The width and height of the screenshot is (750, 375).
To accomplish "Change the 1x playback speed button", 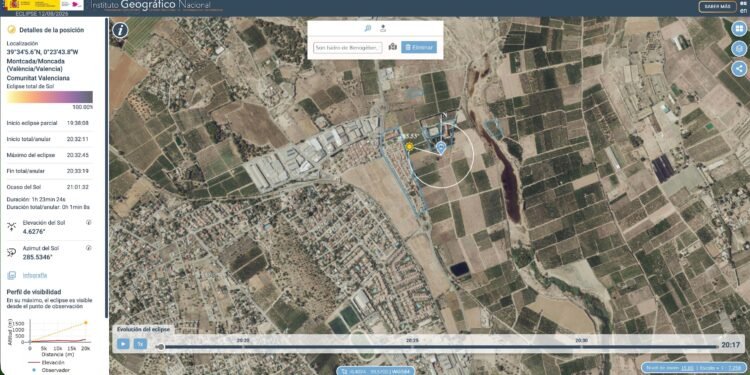I will (x=140, y=343).
